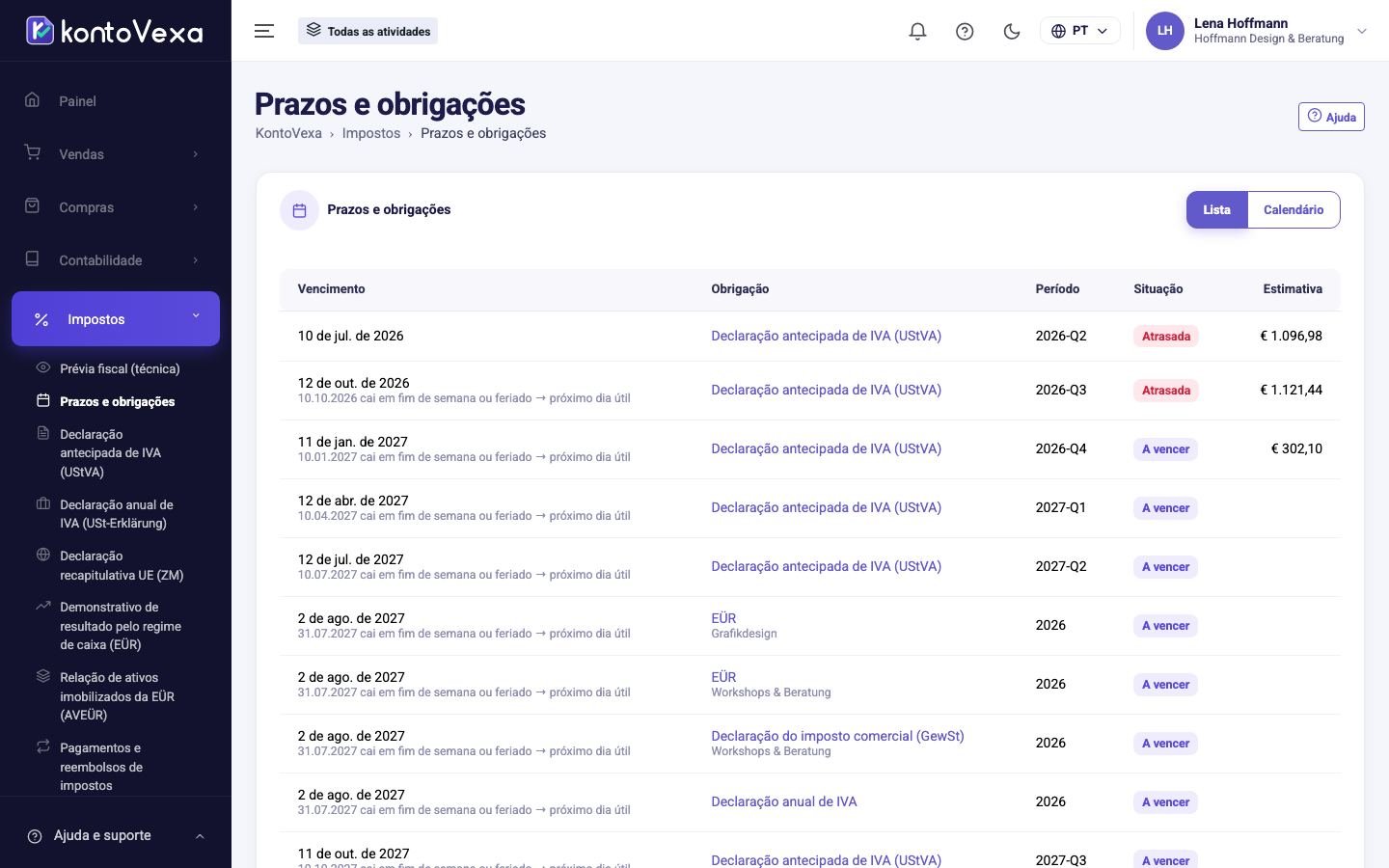Expand the Compras submenu chevron
1389x868 pixels.
(196, 207)
